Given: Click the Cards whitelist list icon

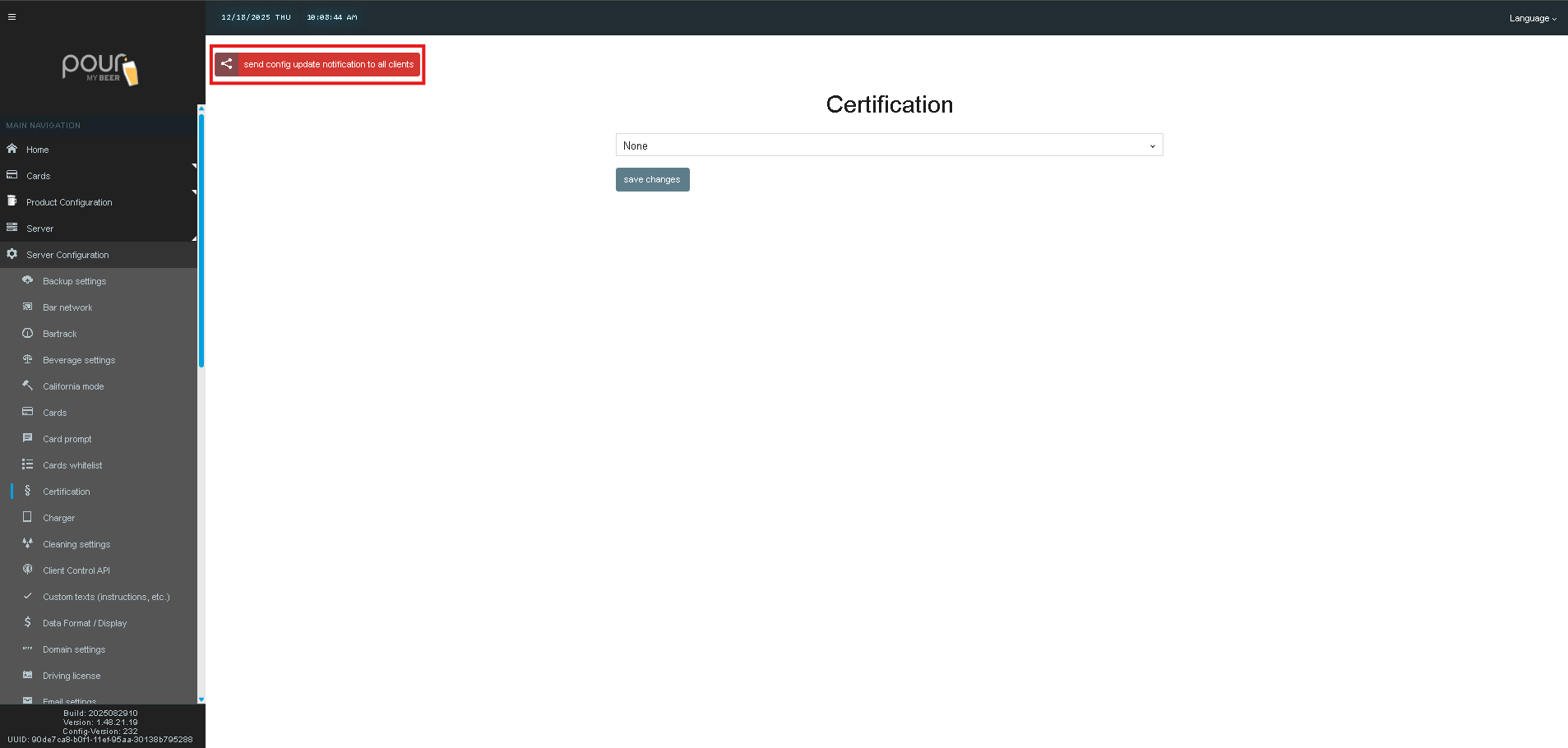Looking at the screenshot, I should click(x=27, y=464).
